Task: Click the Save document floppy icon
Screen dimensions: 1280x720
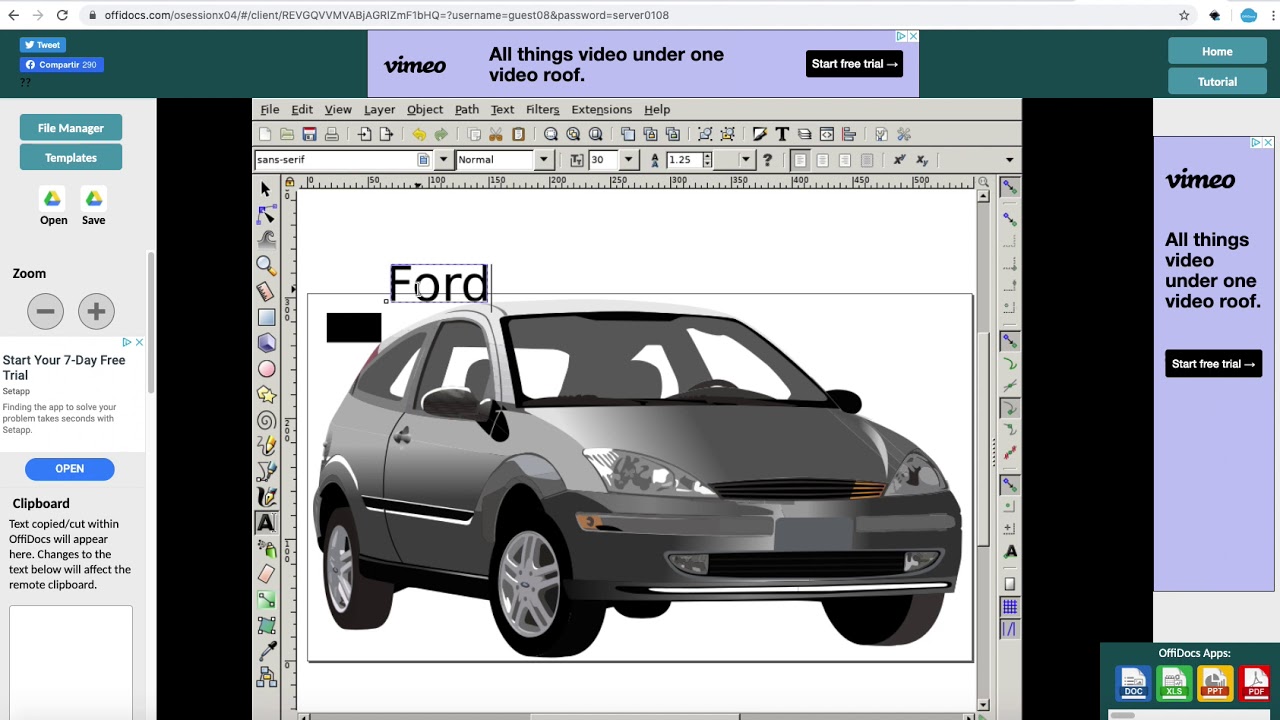Action: pyautogui.click(x=309, y=134)
